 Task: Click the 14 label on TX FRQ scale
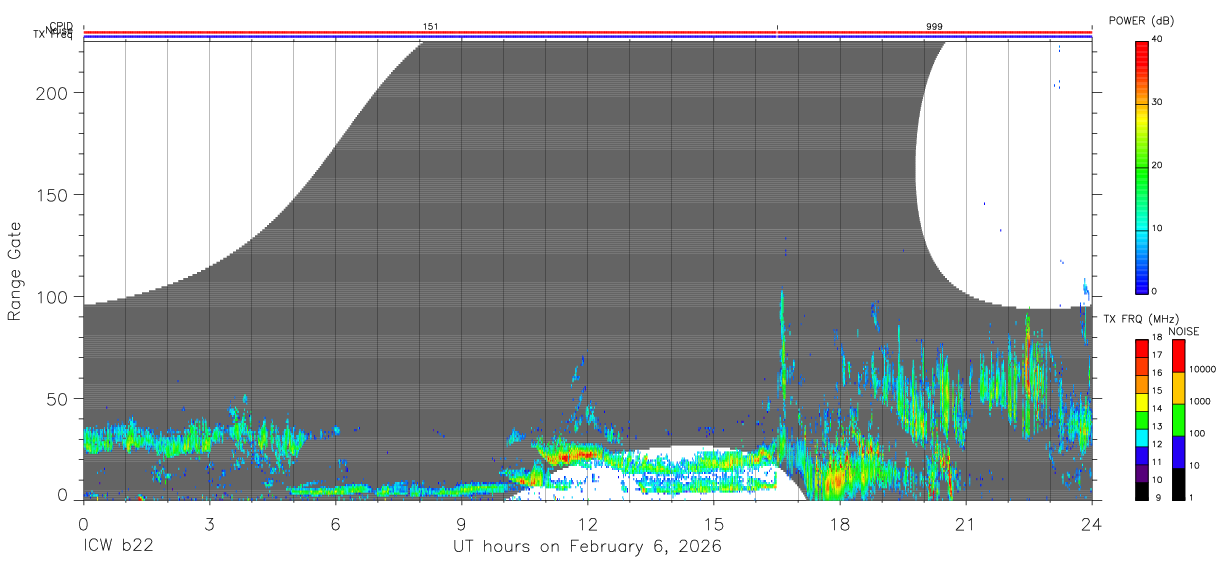tap(1157, 409)
